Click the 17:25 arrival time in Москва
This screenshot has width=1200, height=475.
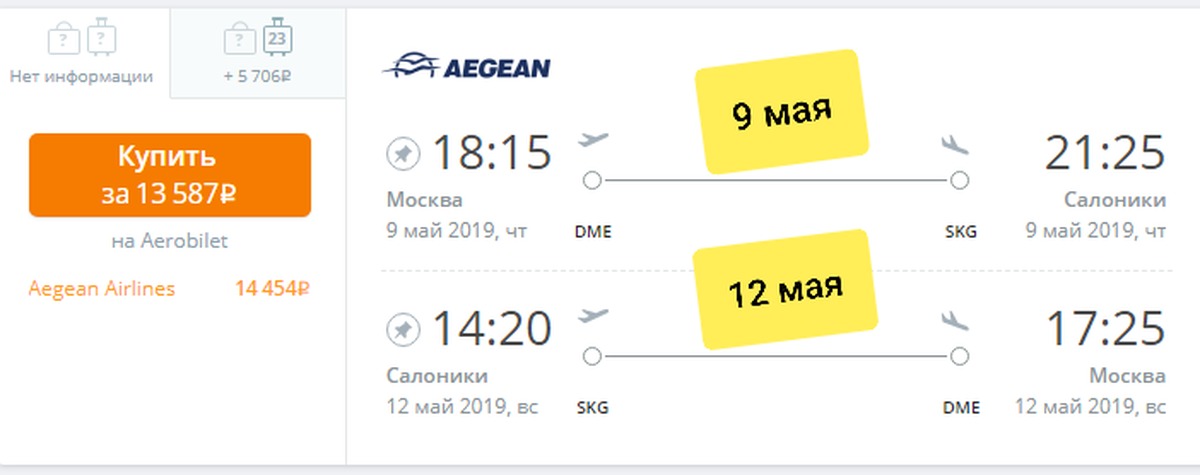[x=1105, y=329]
